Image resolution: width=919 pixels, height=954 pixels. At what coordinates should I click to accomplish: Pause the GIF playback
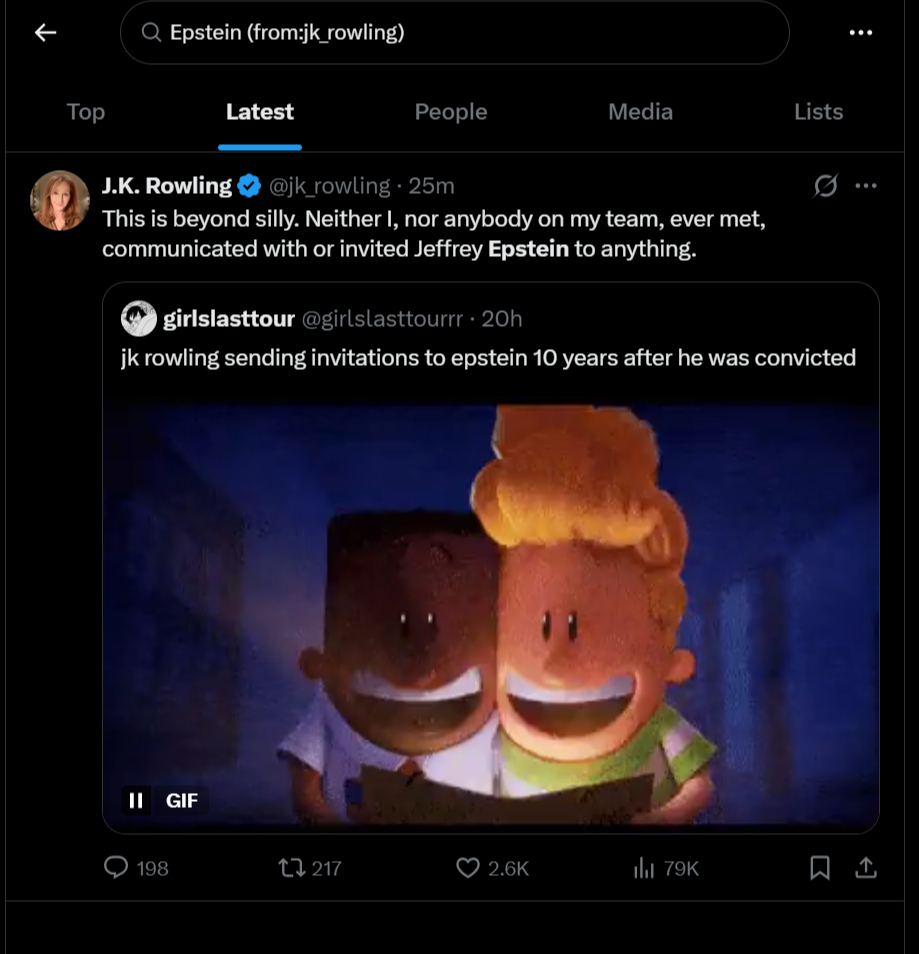[x=136, y=800]
